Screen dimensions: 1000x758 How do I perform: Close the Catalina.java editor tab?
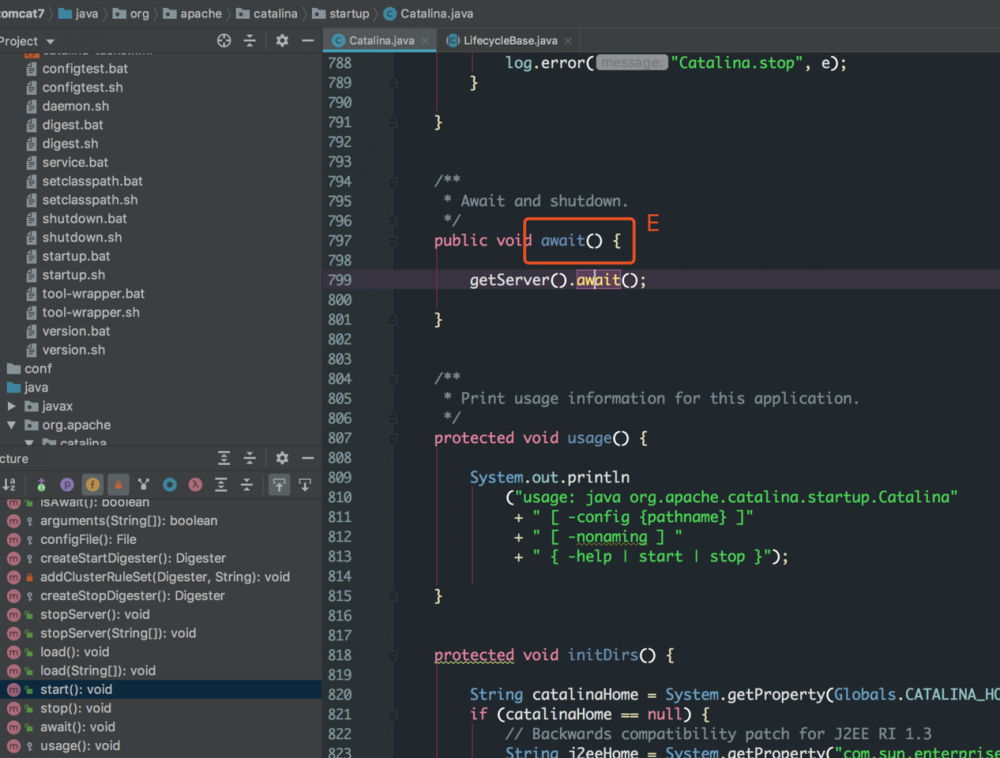[425, 41]
